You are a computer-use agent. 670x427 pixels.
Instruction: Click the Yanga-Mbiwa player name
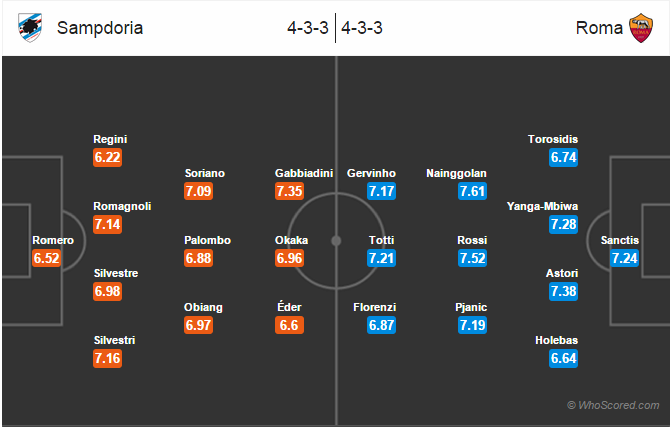point(542,206)
